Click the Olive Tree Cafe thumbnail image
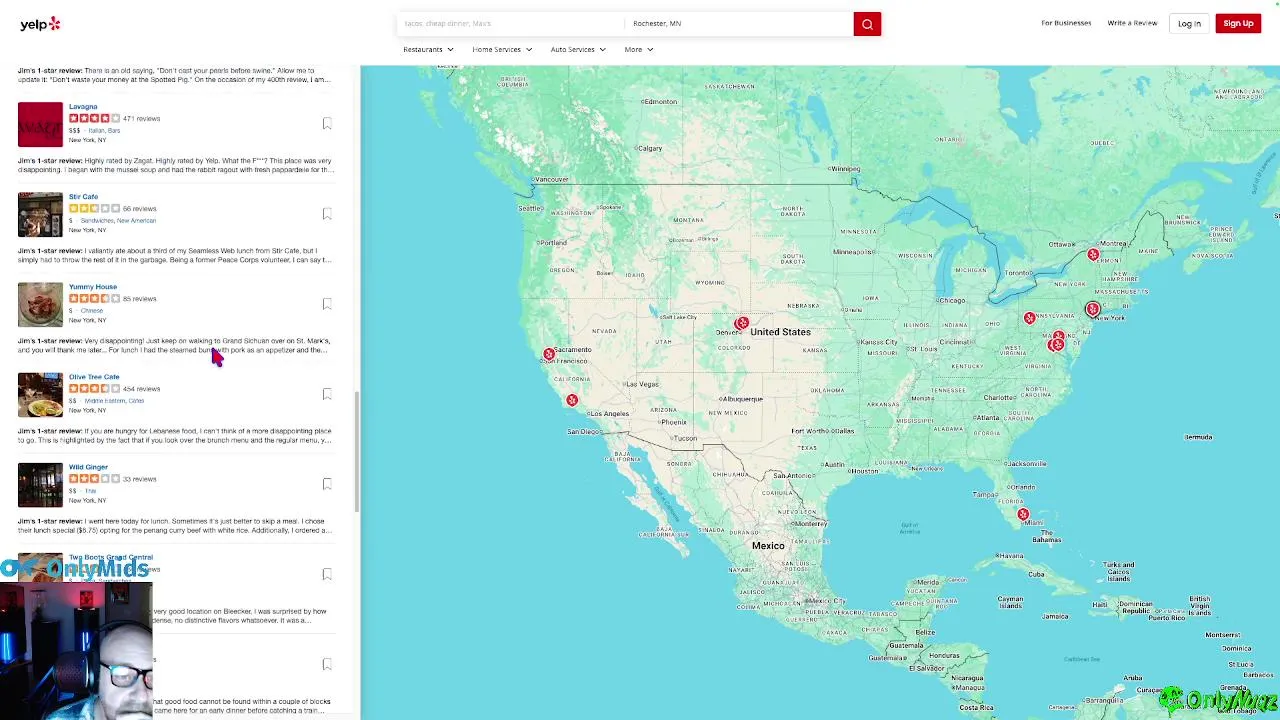 tap(40, 394)
